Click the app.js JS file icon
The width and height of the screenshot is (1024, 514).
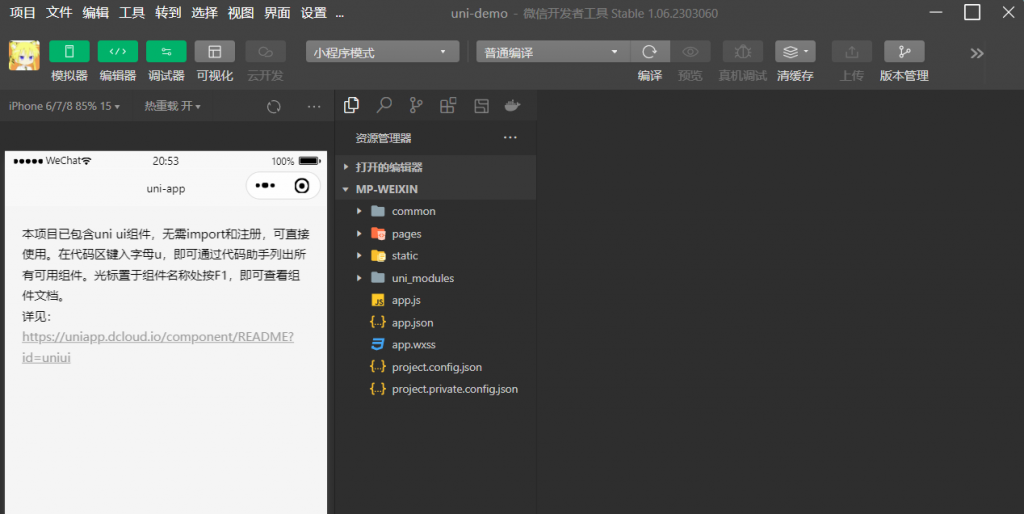click(x=377, y=300)
